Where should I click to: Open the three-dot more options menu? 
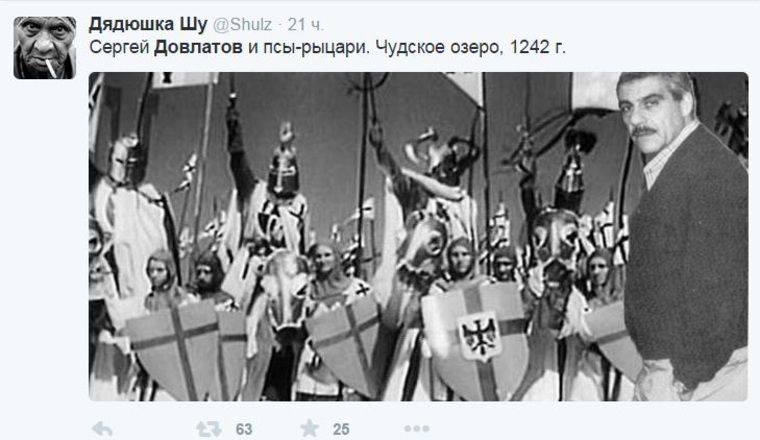click(x=417, y=429)
